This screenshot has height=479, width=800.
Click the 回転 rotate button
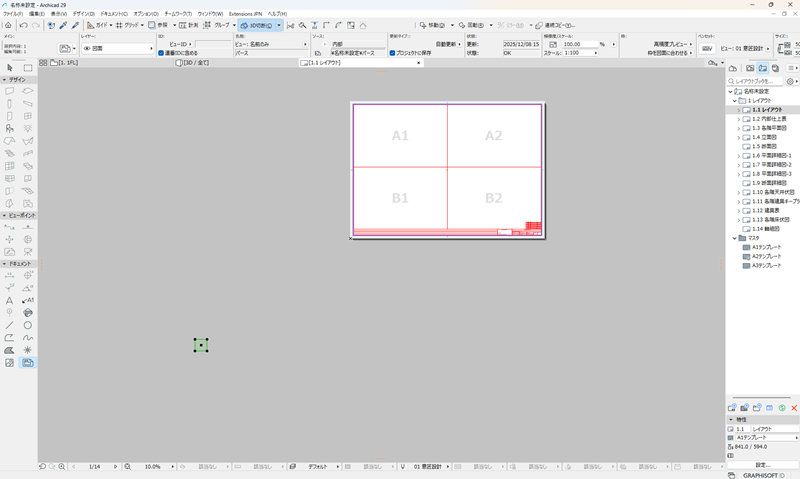click(x=471, y=25)
